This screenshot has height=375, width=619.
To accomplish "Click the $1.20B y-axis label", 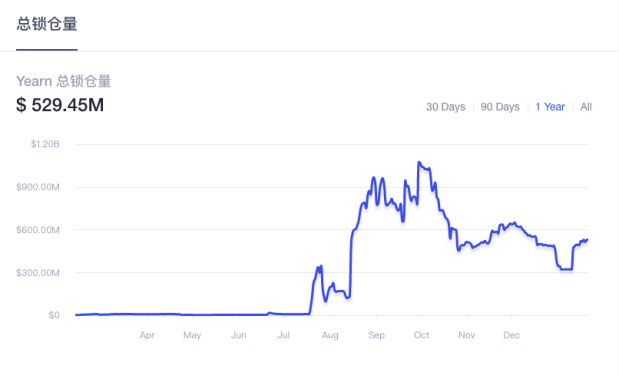I will coord(45,144).
